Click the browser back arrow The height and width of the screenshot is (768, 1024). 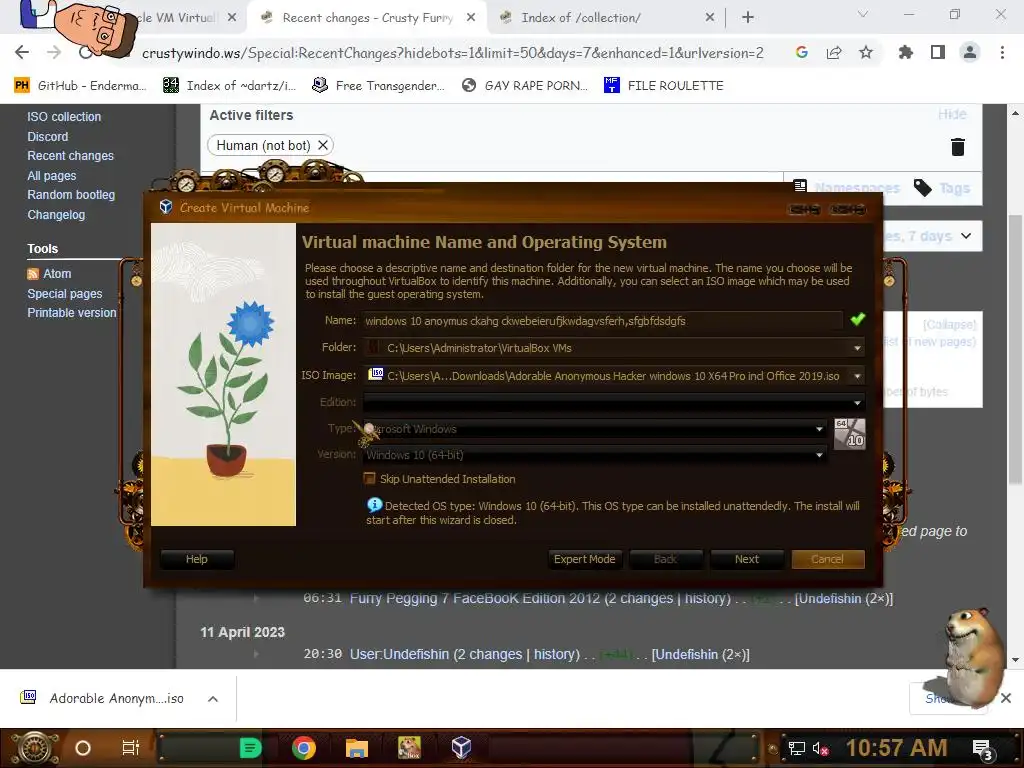[22, 52]
